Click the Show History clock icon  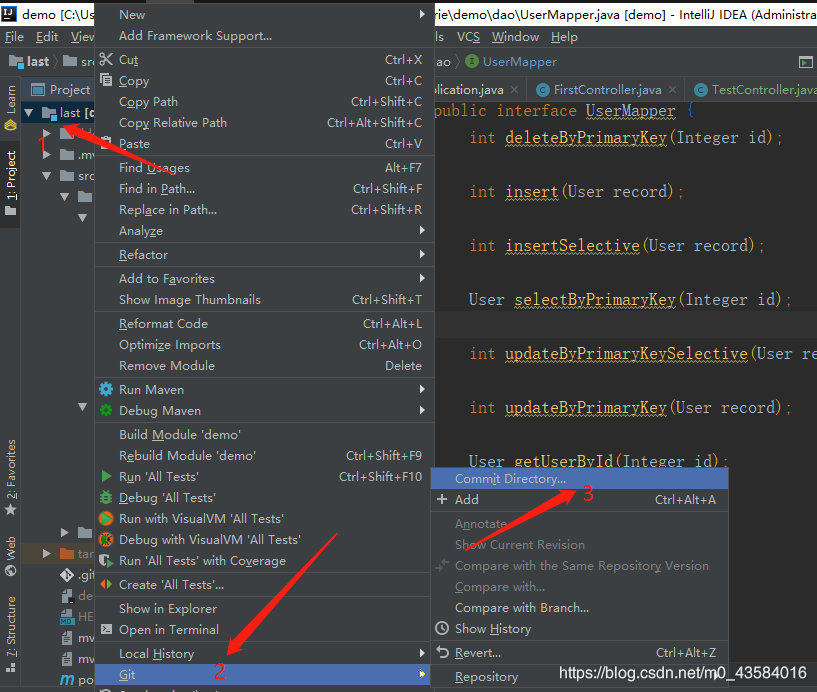(442, 628)
